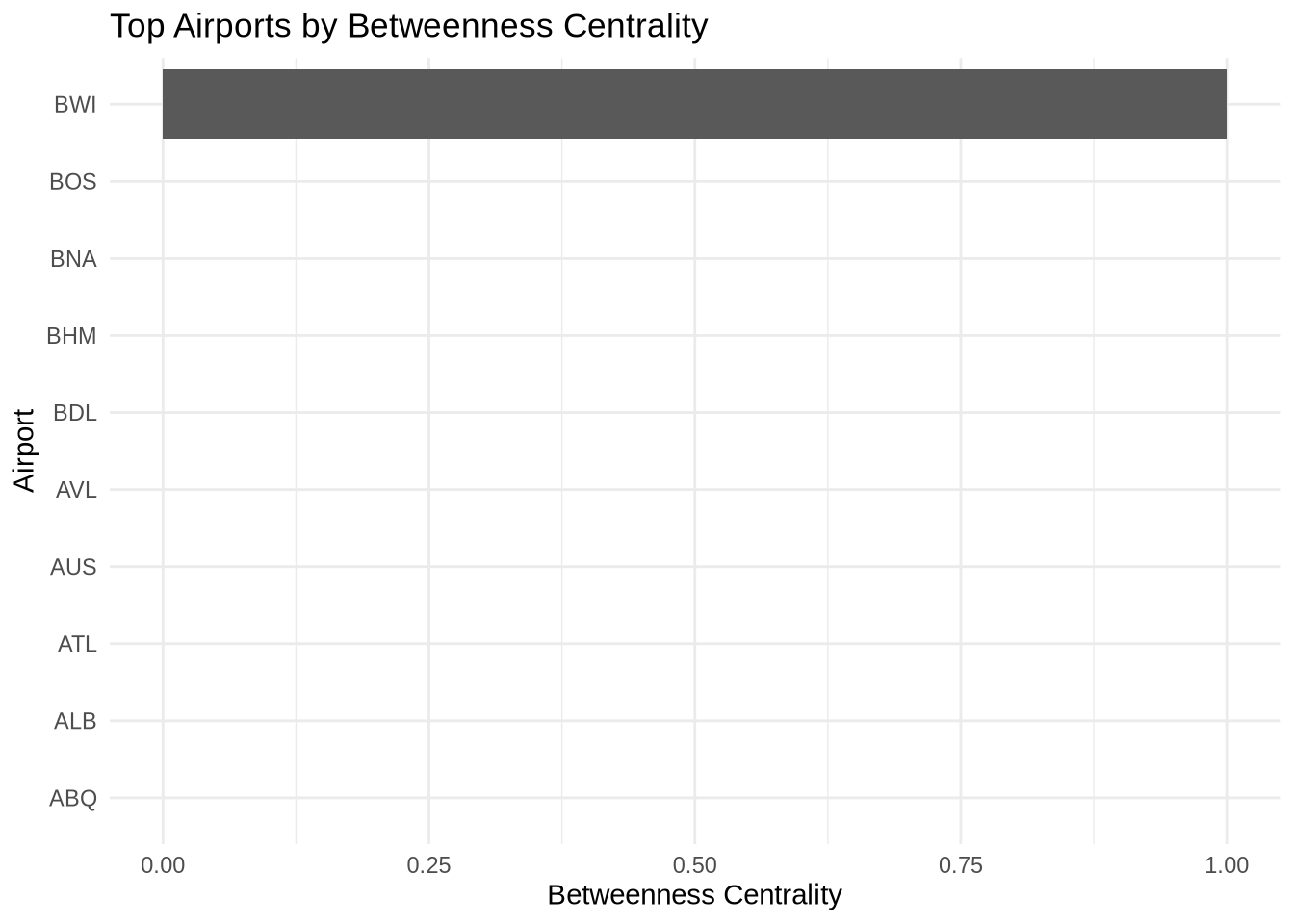1294x924 pixels.
Task: Select the AUS airport axis label
Action: [73, 567]
